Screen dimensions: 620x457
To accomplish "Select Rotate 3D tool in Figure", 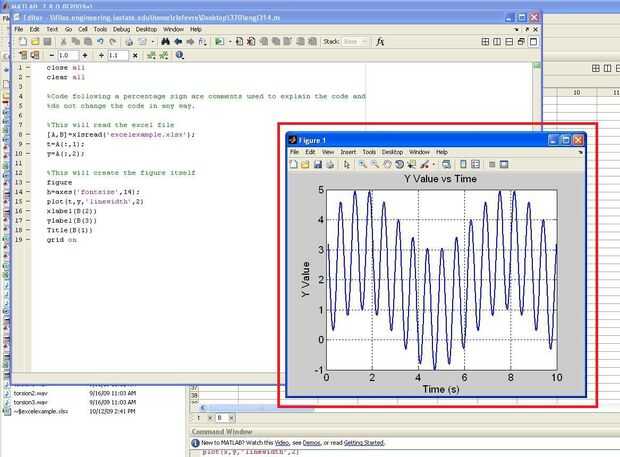I will pyautogui.click(x=399, y=164).
